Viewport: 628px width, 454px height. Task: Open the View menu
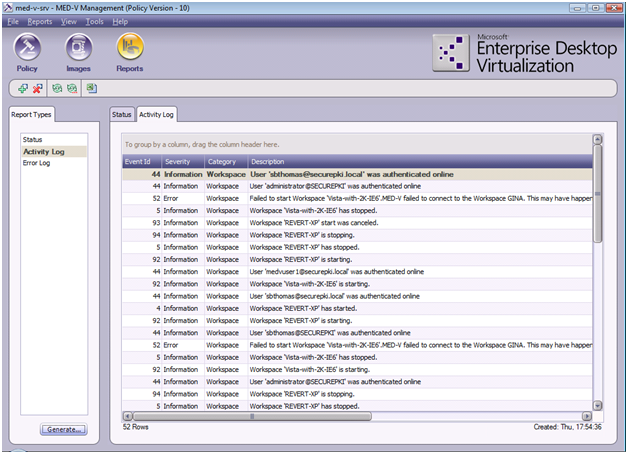tap(68, 22)
